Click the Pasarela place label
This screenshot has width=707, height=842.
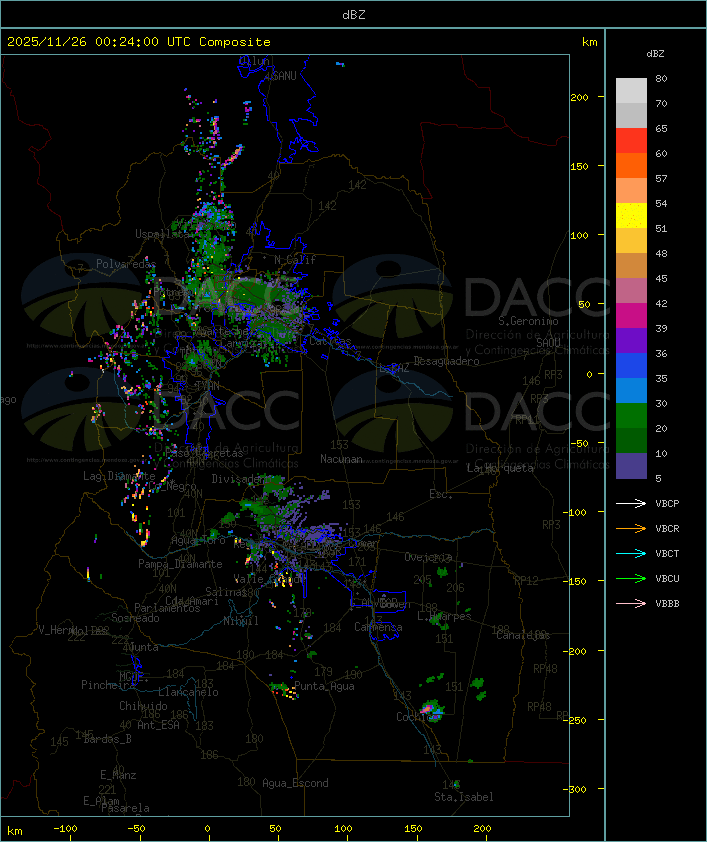pos(125,808)
